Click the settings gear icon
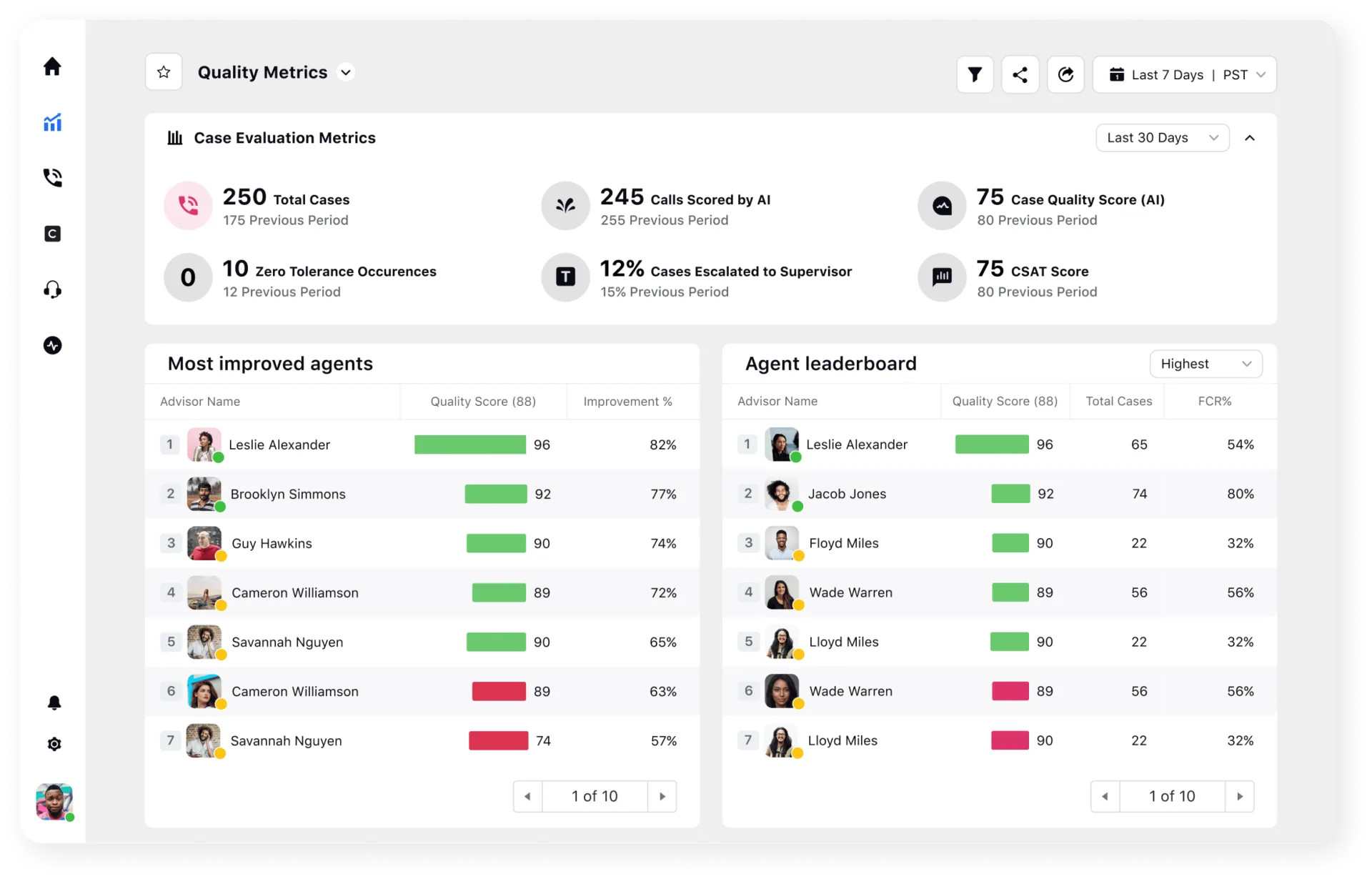This screenshot has height=879, width=1372. [54, 744]
